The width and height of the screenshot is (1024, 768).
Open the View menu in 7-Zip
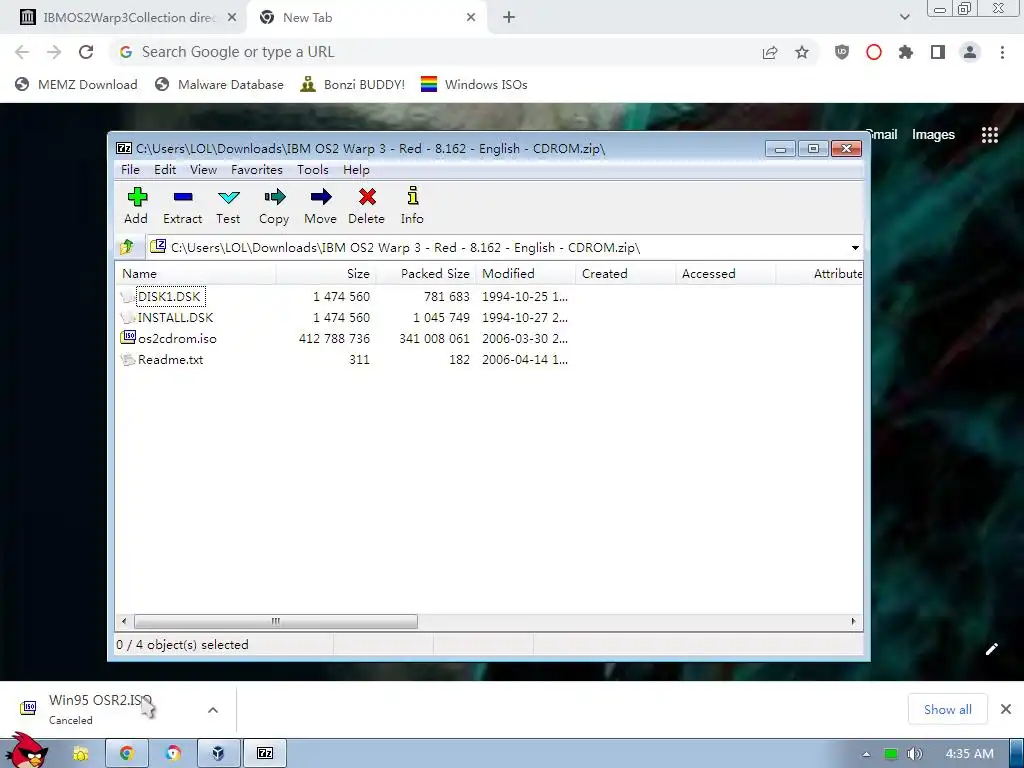pyautogui.click(x=203, y=170)
